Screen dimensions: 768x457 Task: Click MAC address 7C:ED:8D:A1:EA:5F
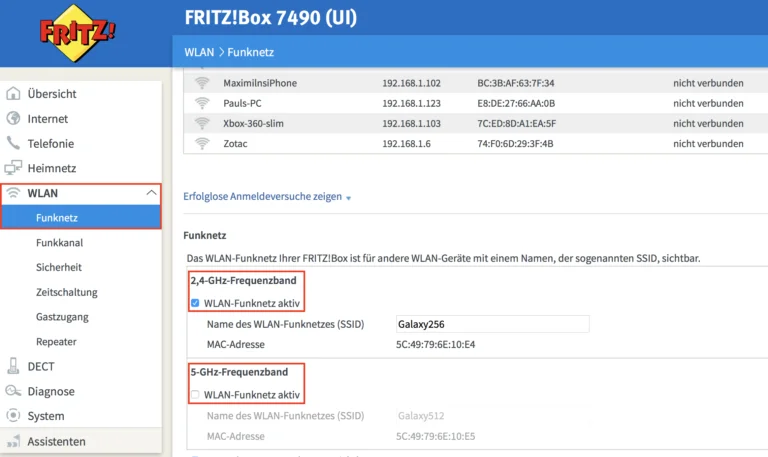coord(517,123)
